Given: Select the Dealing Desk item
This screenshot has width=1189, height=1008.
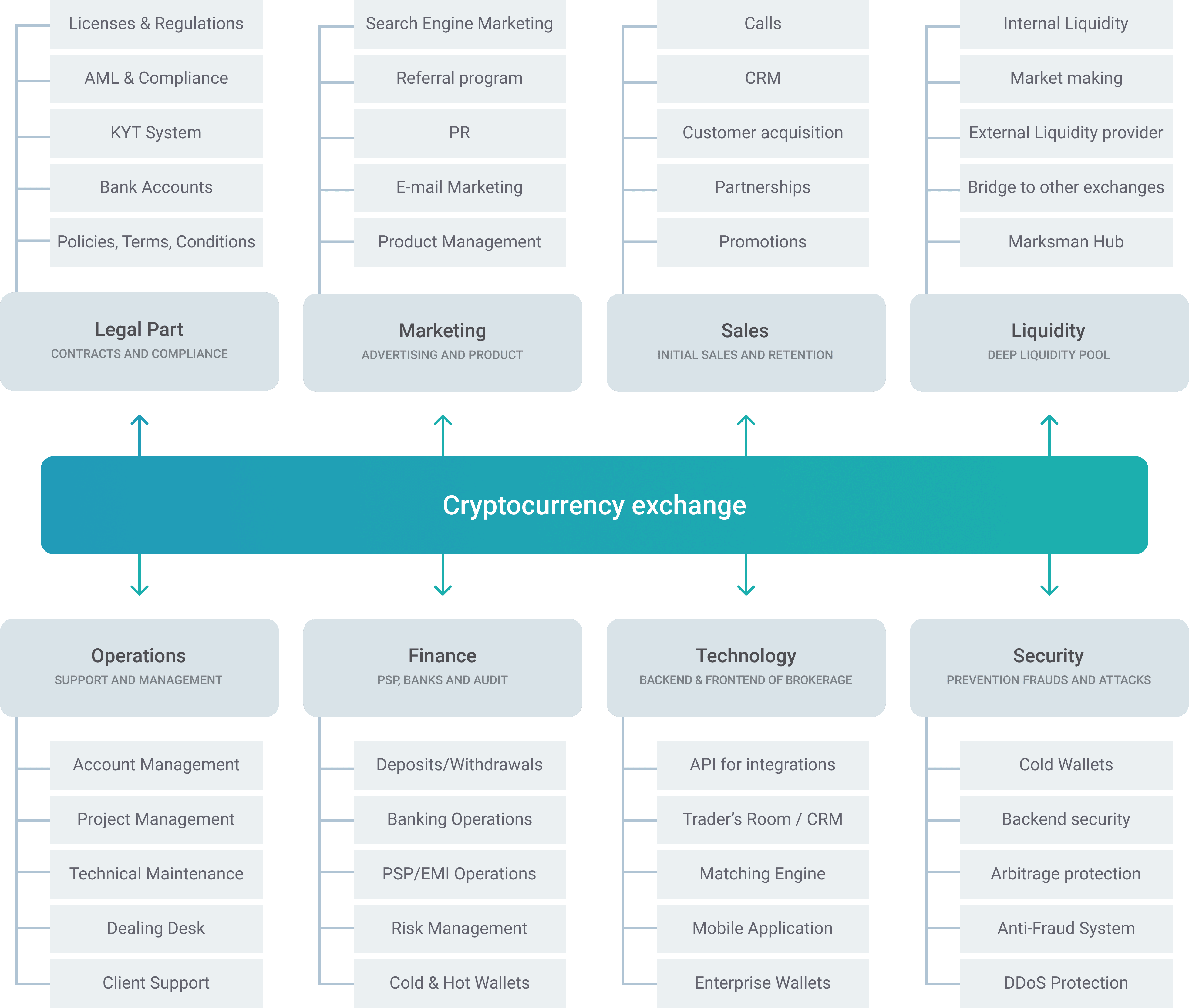Looking at the screenshot, I should pyautogui.click(x=156, y=929).
